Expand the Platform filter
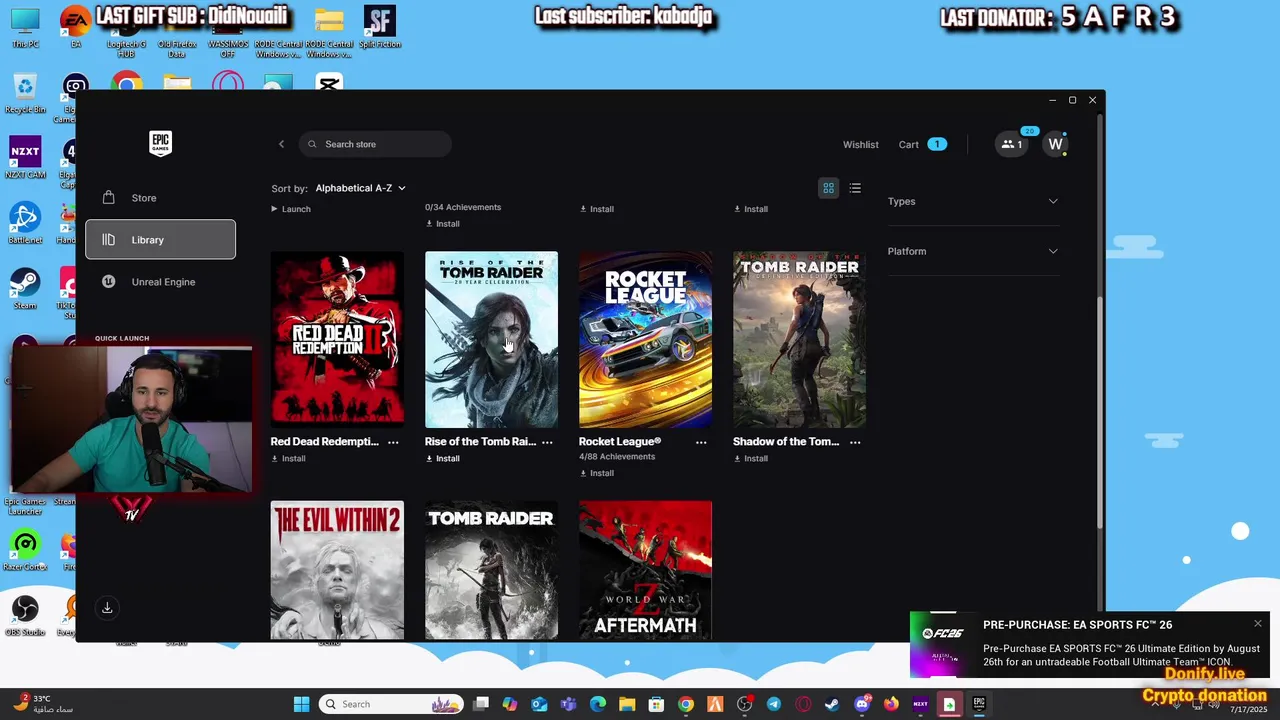Image resolution: width=1280 pixels, height=720 pixels. pyautogui.click(x=973, y=251)
